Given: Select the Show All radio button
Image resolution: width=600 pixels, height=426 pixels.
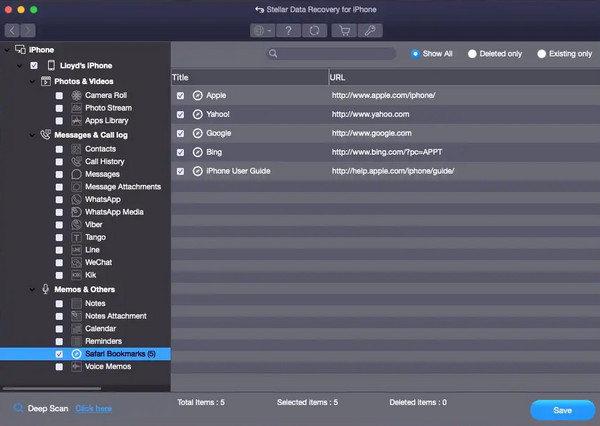Looking at the screenshot, I should click(x=415, y=54).
